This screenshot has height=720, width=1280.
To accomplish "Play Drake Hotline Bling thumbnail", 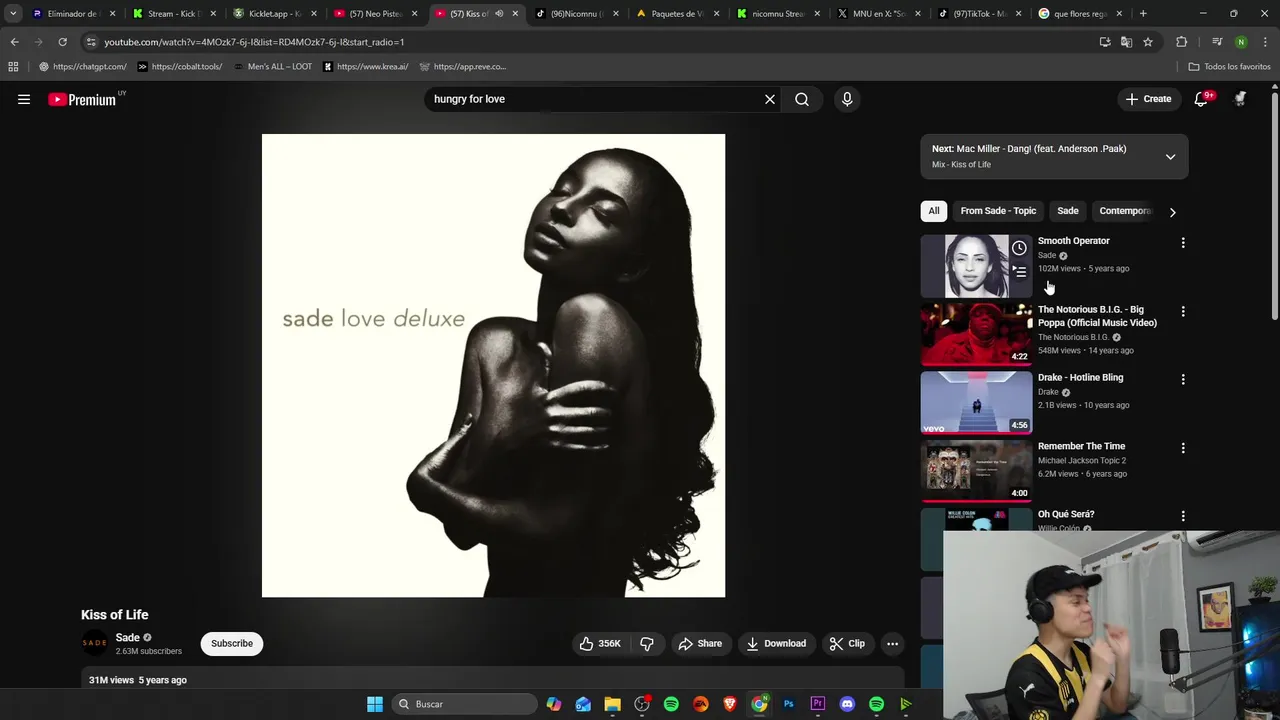I will [976, 402].
